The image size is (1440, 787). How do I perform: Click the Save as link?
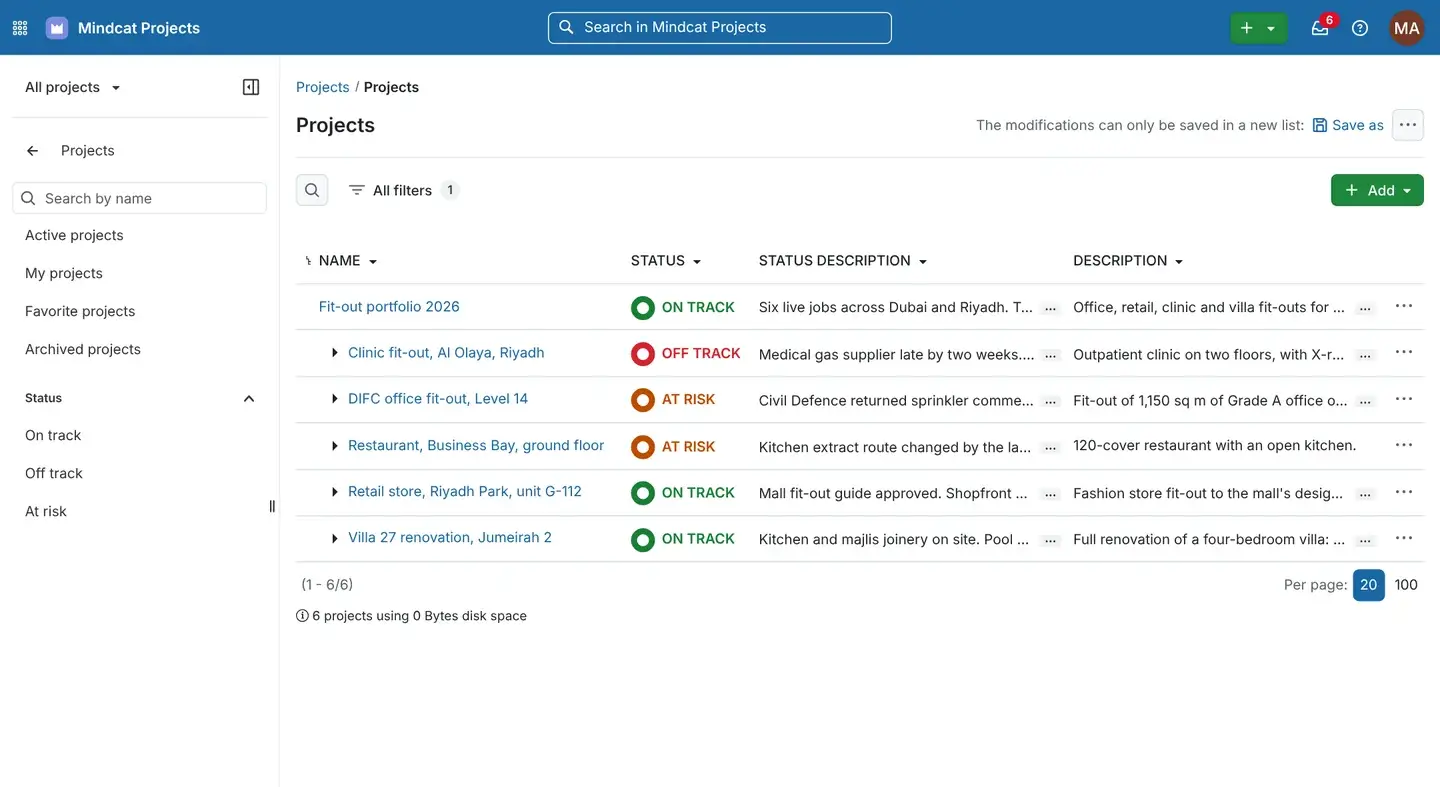pos(1348,125)
